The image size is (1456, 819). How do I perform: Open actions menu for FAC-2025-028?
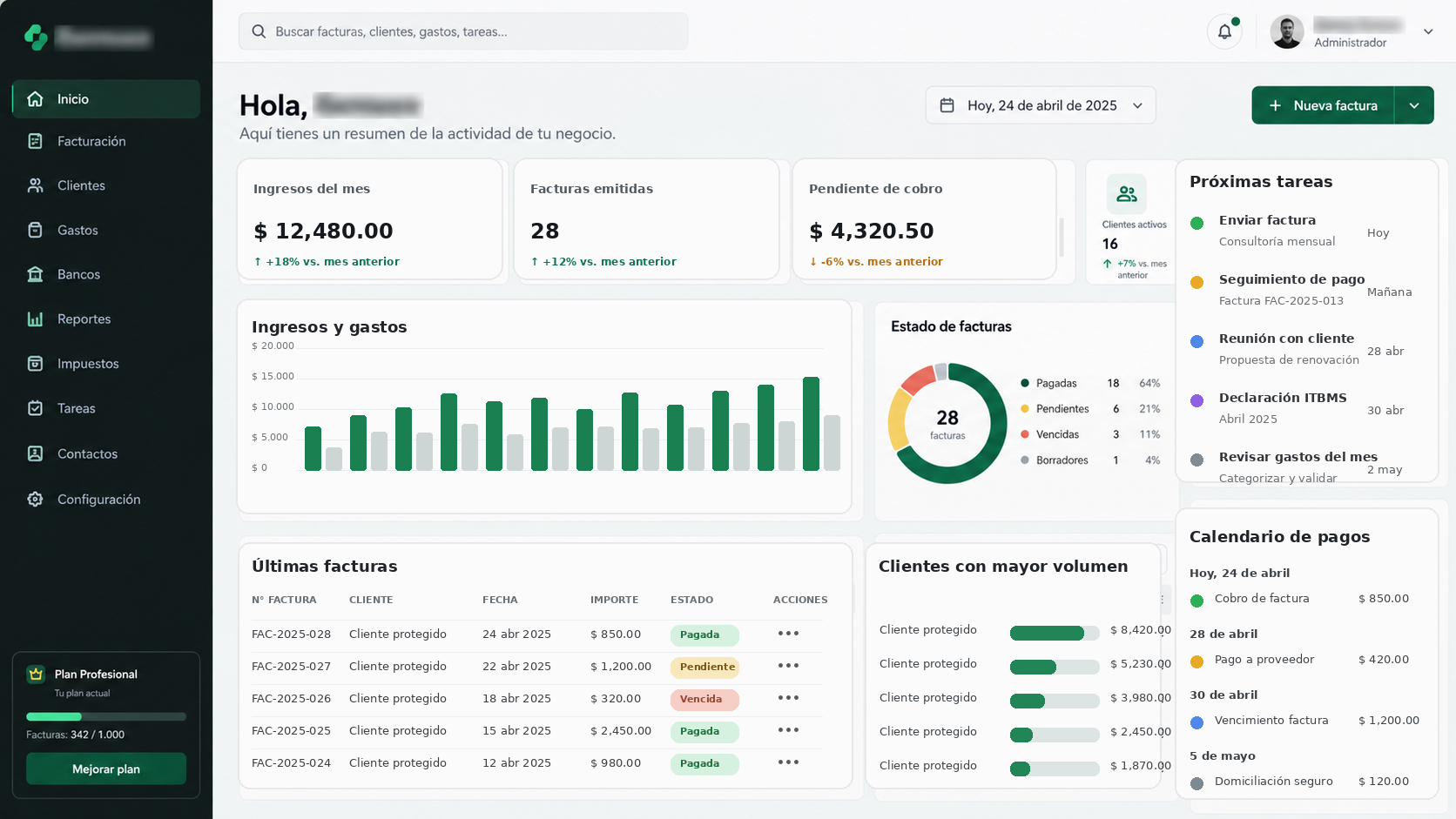(x=788, y=634)
